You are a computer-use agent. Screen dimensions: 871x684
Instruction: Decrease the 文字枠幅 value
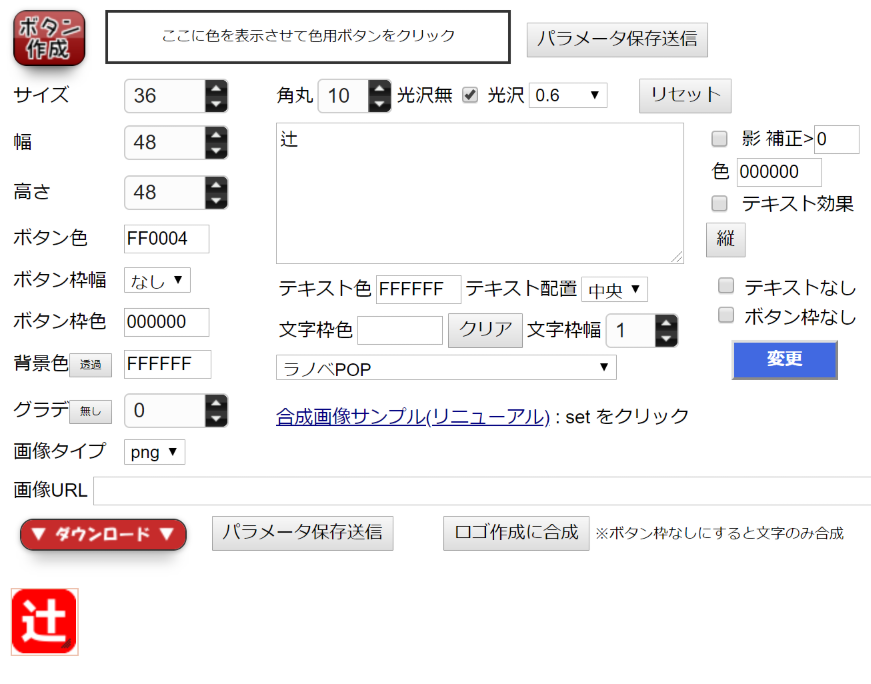(666, 338)
